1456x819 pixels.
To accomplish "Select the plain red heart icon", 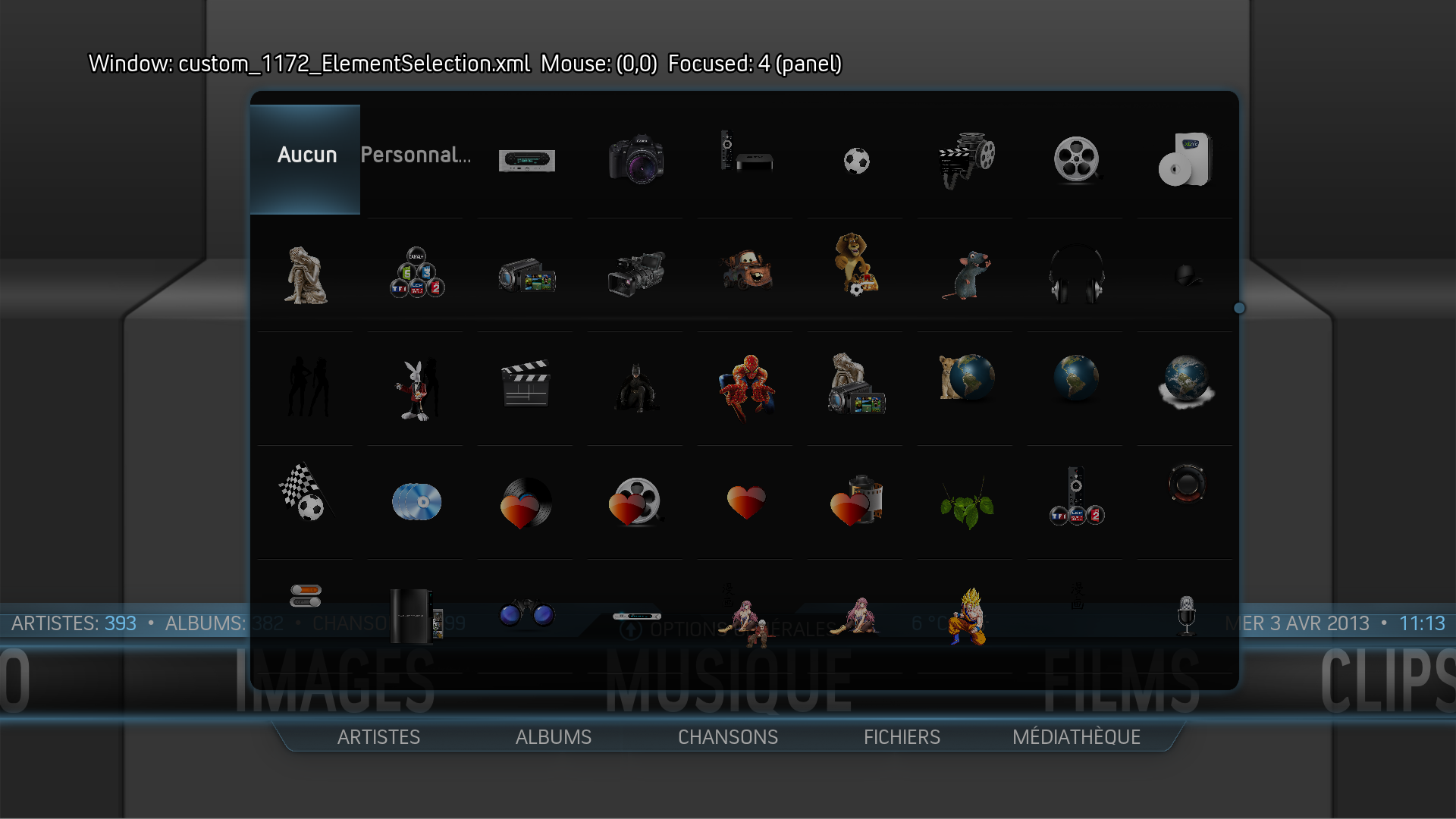I will tap(746, 503).
